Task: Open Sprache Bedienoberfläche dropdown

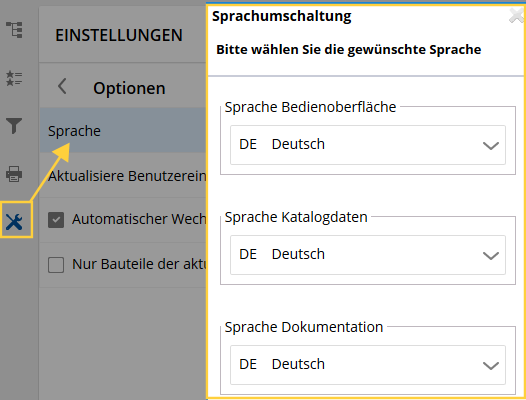Action: coord(368,145)
